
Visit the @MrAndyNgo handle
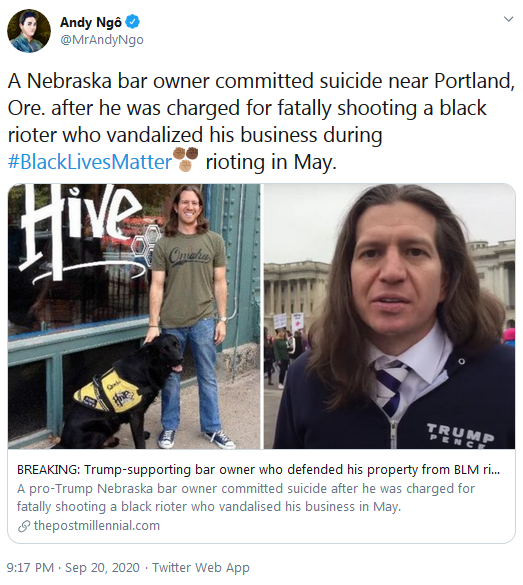pyautogui.click(x=102, y=40)
